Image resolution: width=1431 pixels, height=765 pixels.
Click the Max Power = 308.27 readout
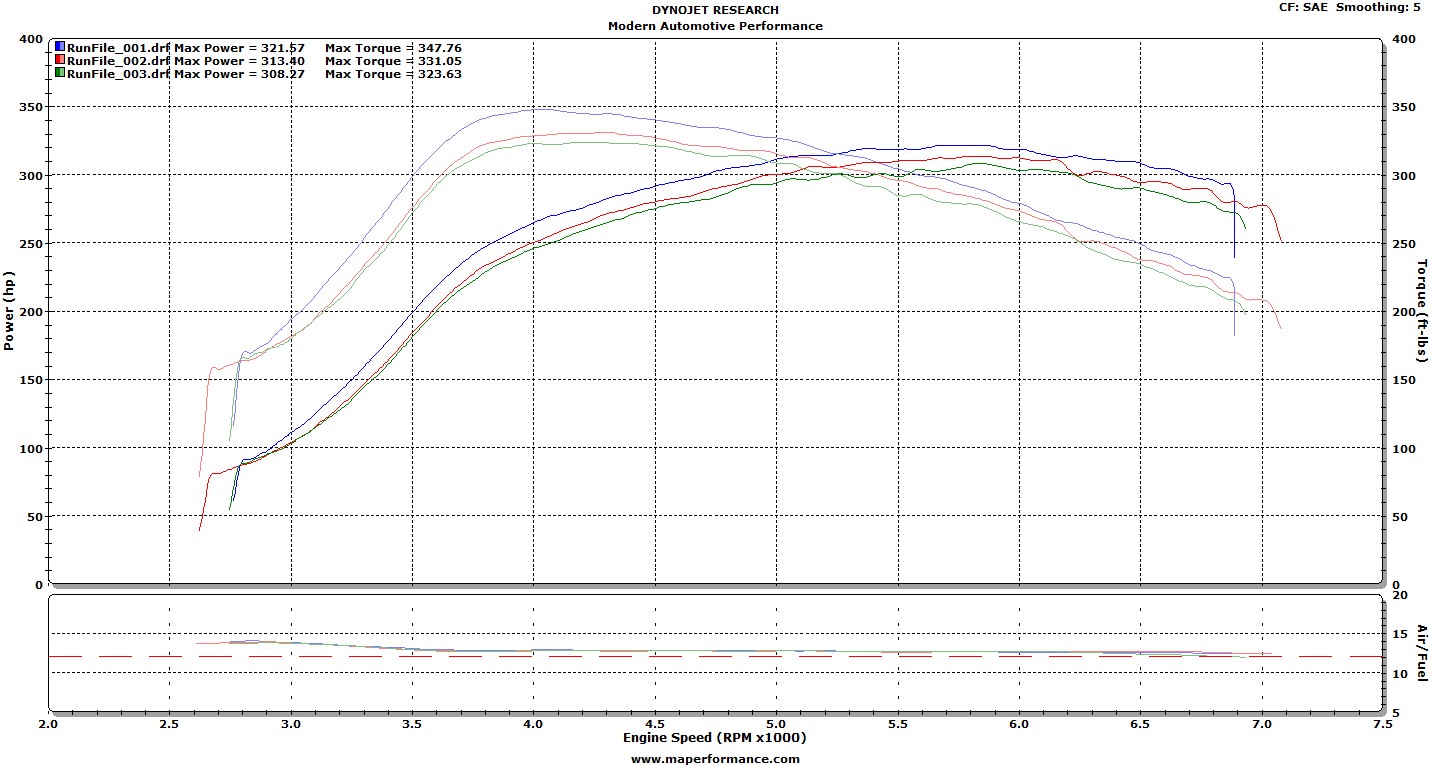tap(239, 73)
